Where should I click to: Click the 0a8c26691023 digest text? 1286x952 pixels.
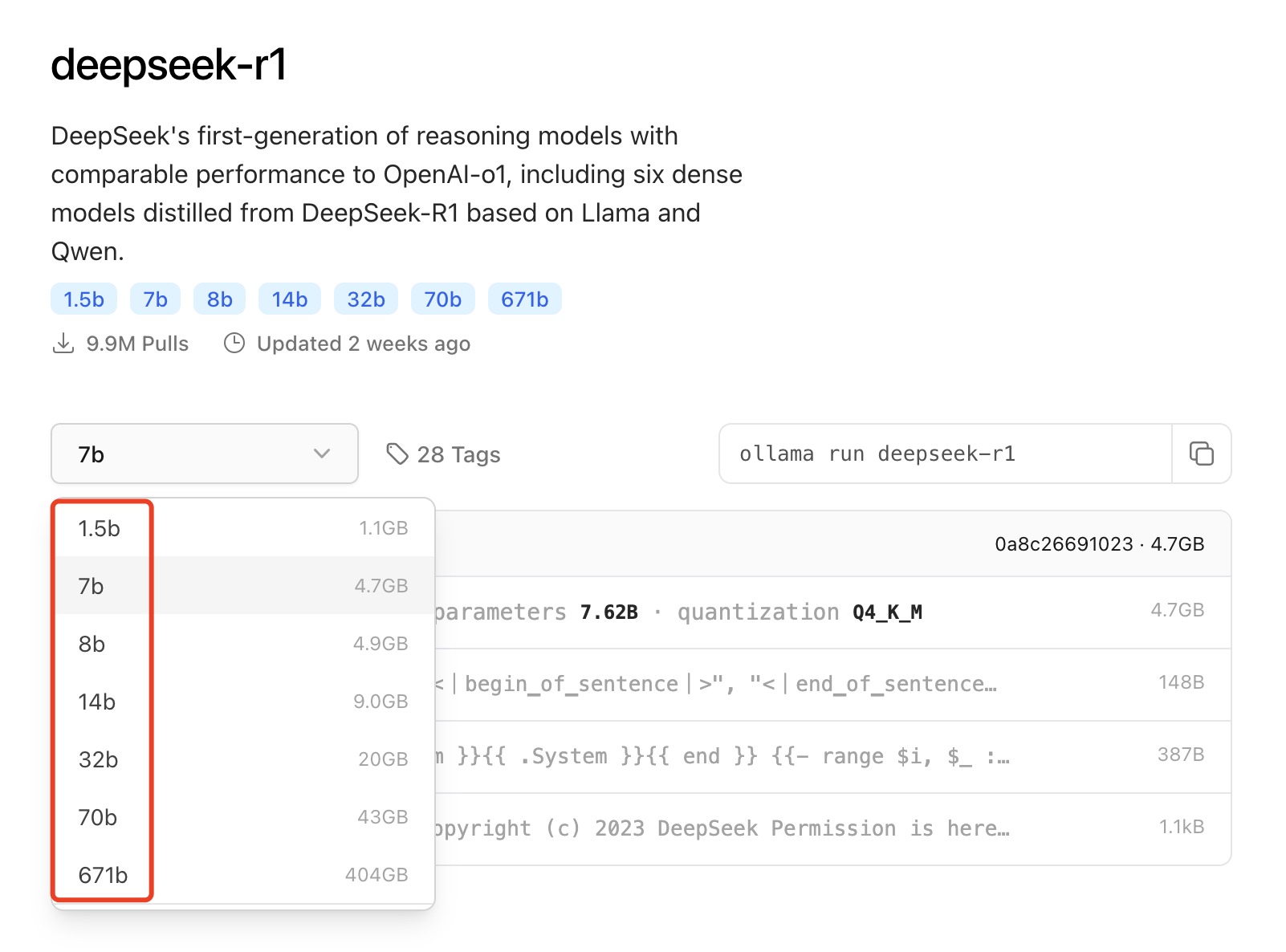tap(1064, 544)
